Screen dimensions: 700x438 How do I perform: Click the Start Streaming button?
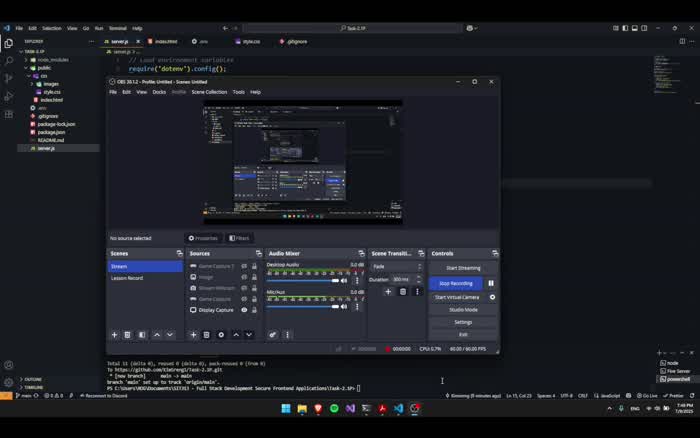pos(463,268)
